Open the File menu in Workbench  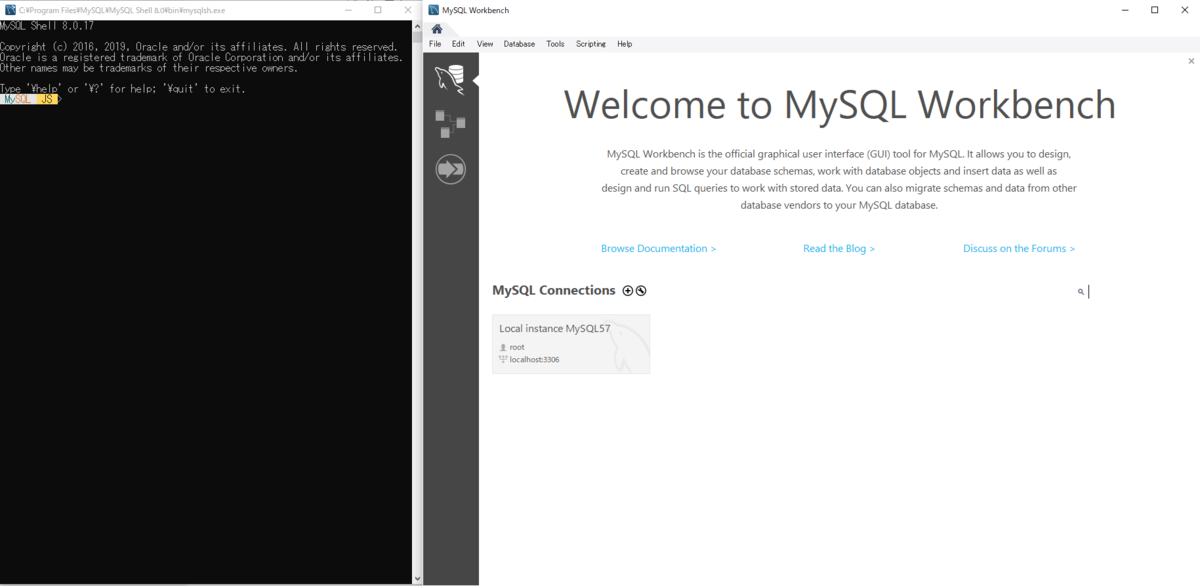[435, 44]
